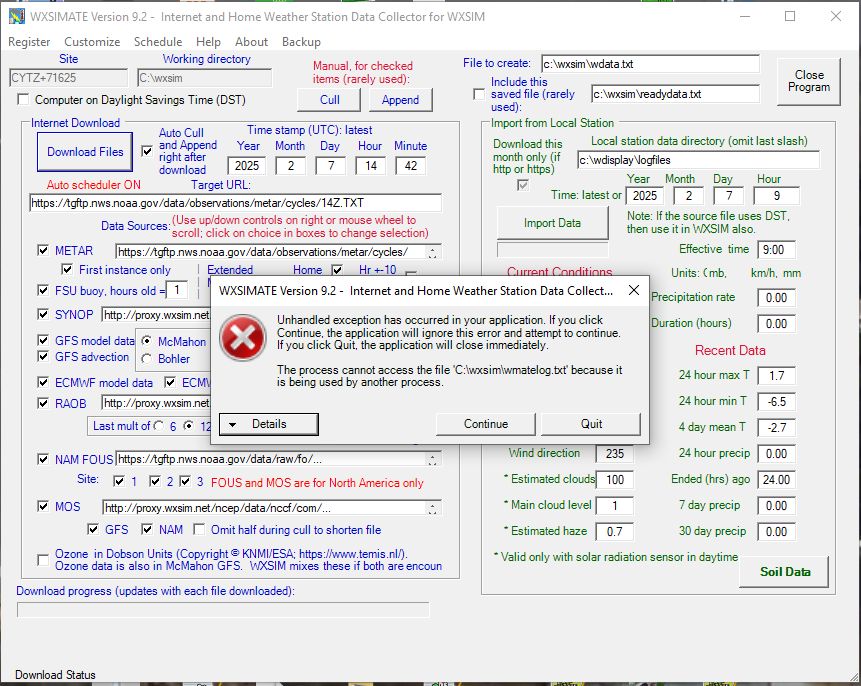This screenshot has width=861, height=686.
Task: Select the Bohler radio button
Action: [x=147, y=359]
